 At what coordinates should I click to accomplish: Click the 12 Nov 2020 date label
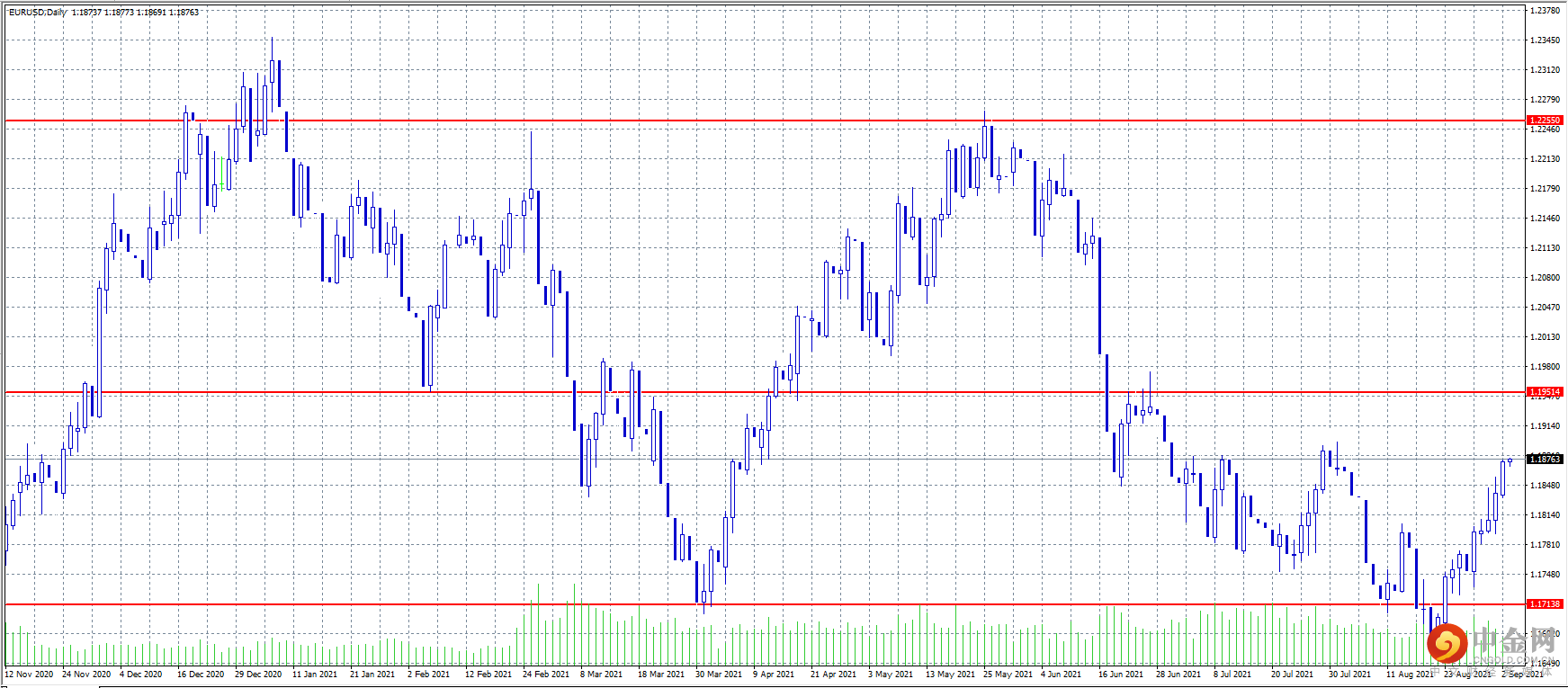30,675
